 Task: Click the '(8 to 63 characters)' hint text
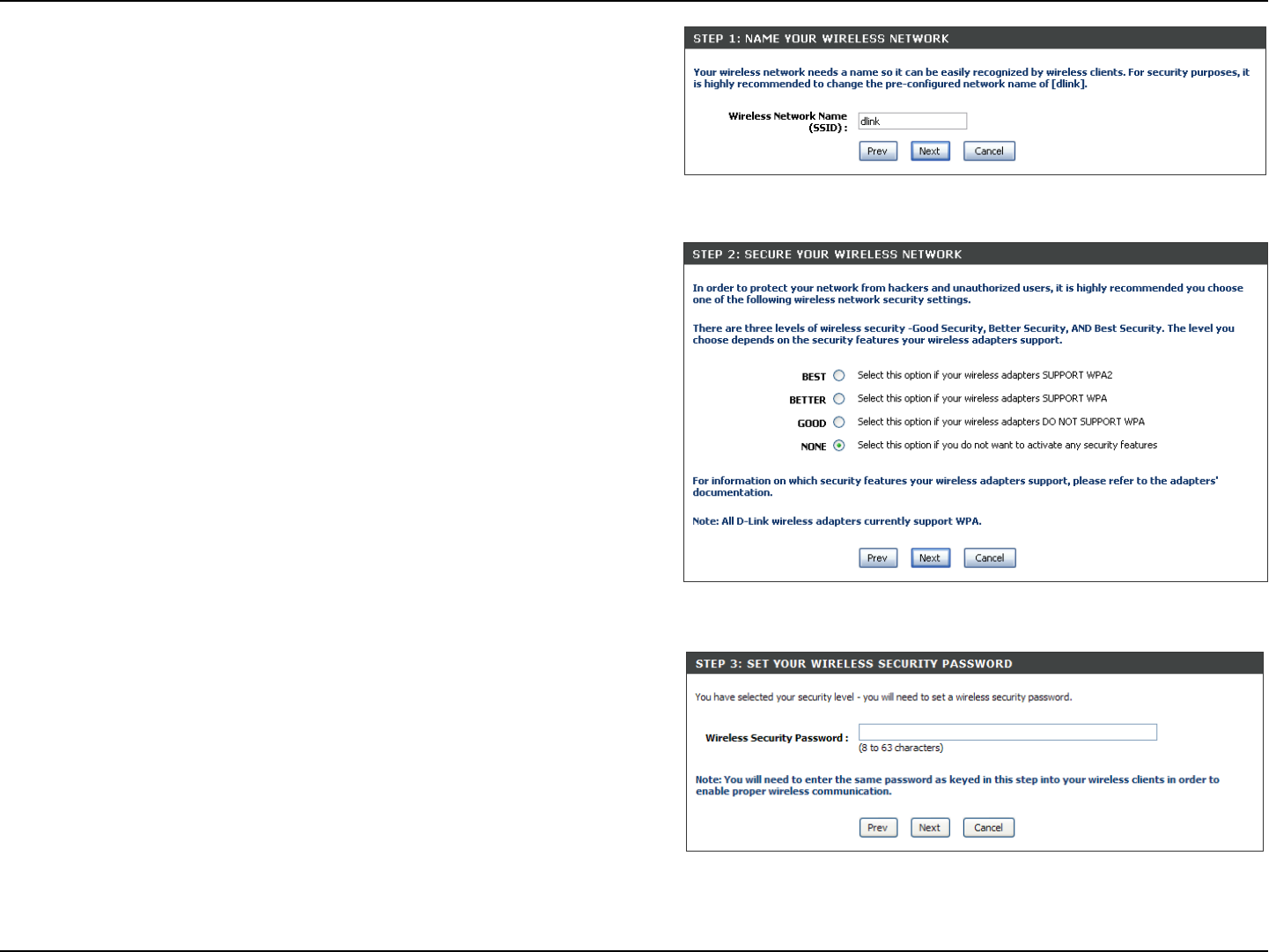click(x=901, y=748)
